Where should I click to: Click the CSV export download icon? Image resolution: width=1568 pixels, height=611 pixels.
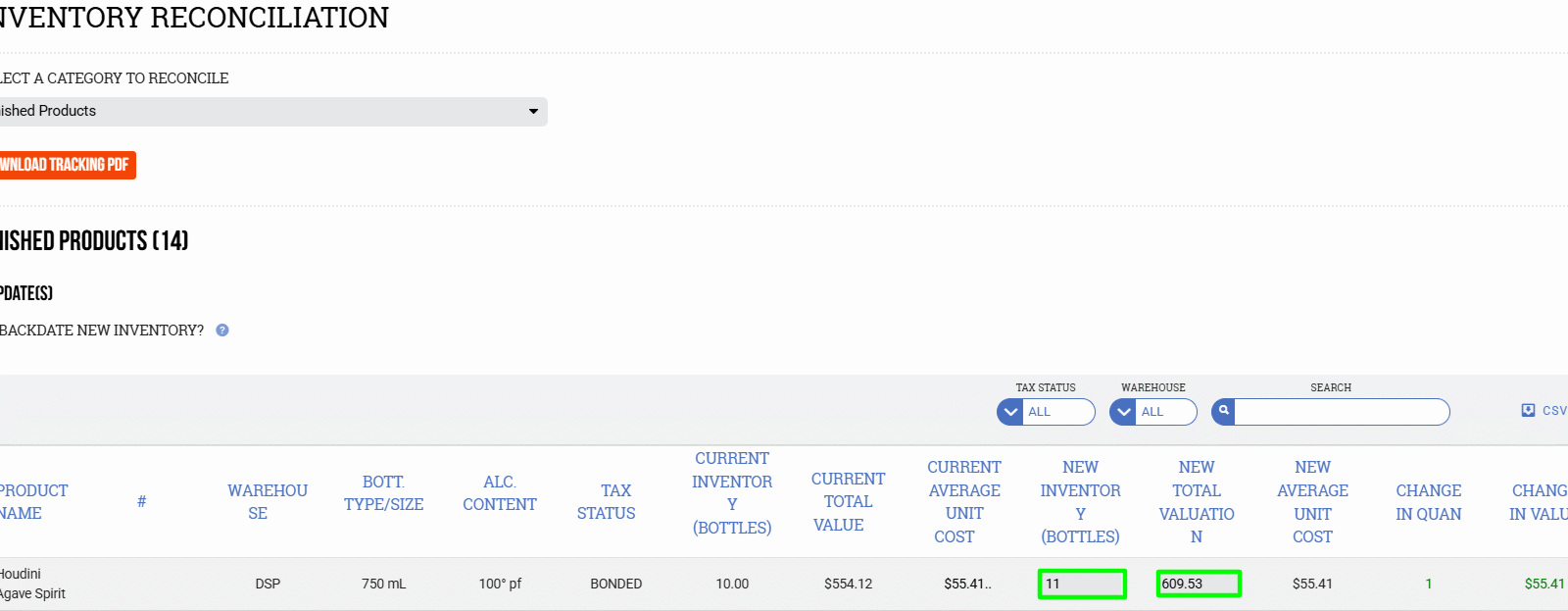point(1528,411)
